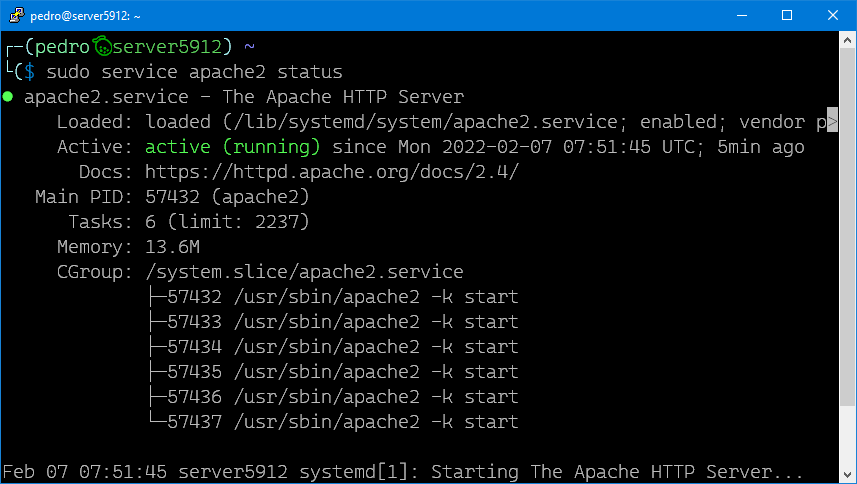Maximize the PuTTY terminal window
The width and height of the screenshot is (857, 484).
787,15
